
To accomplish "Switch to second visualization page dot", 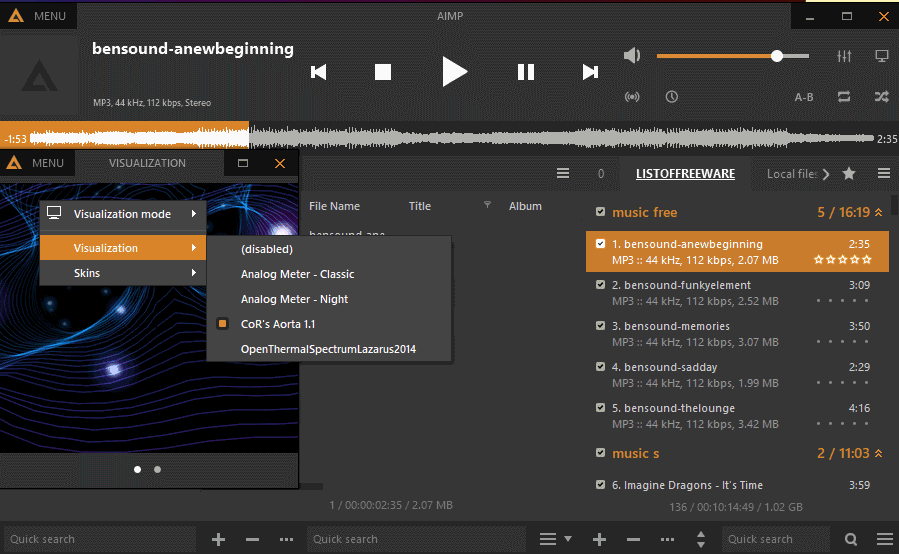I will [158, 470].
